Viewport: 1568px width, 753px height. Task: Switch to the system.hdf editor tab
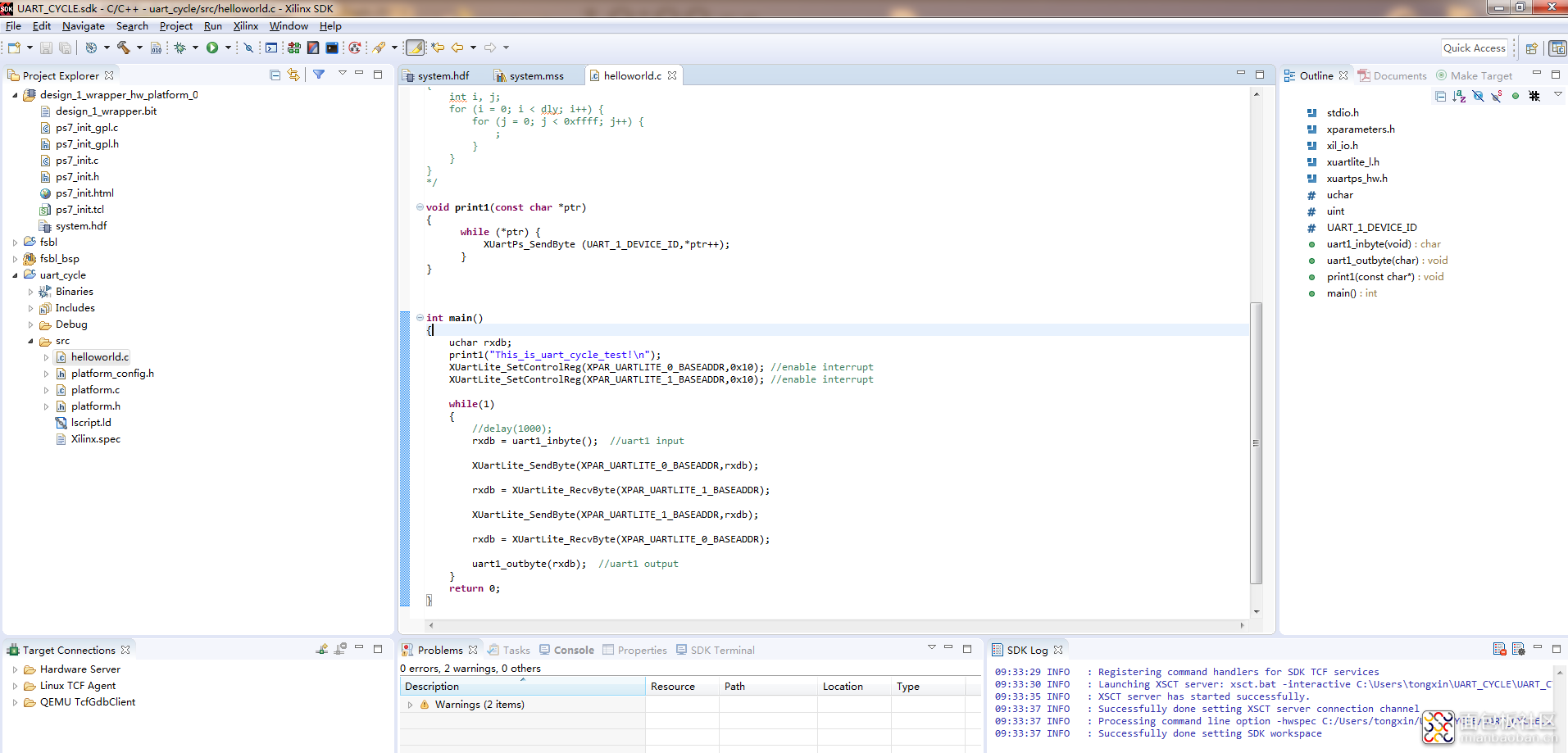coord(443,75)
